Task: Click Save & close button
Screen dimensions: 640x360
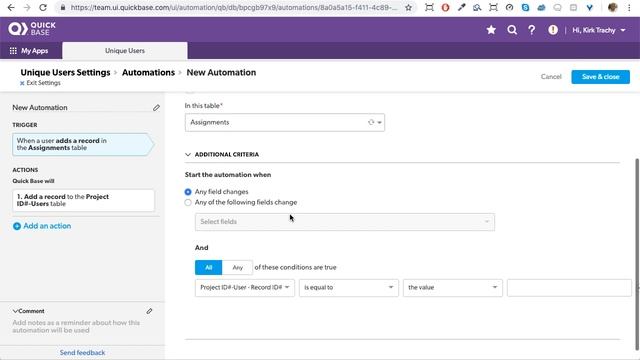Action: click(600, 77)
